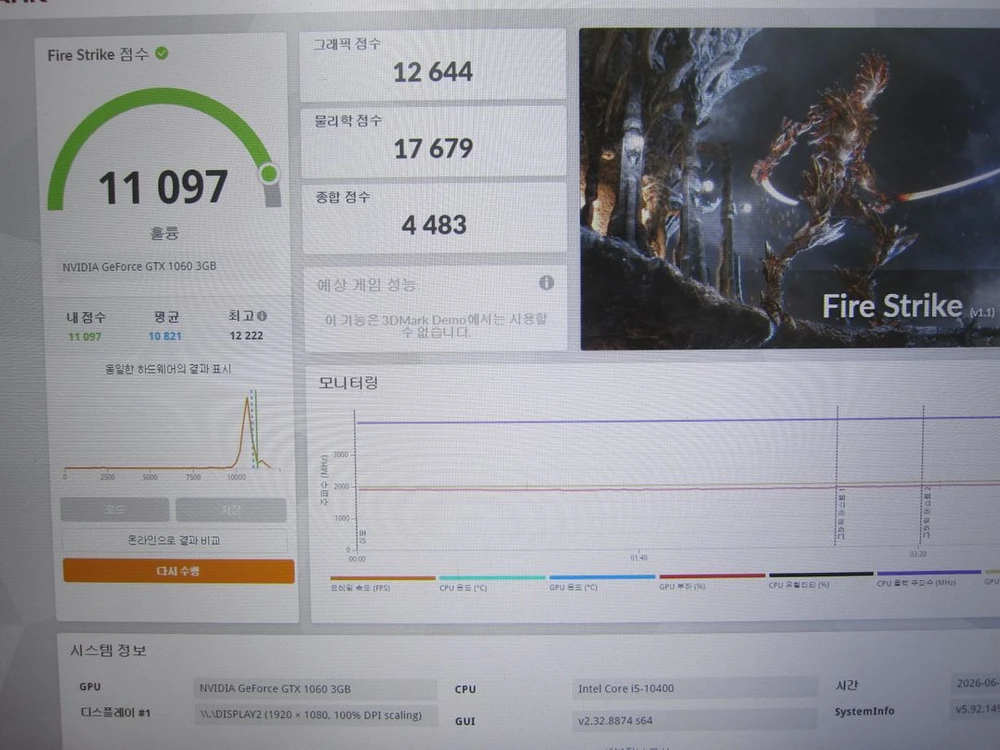Click the greyed 저장 button

231,510
